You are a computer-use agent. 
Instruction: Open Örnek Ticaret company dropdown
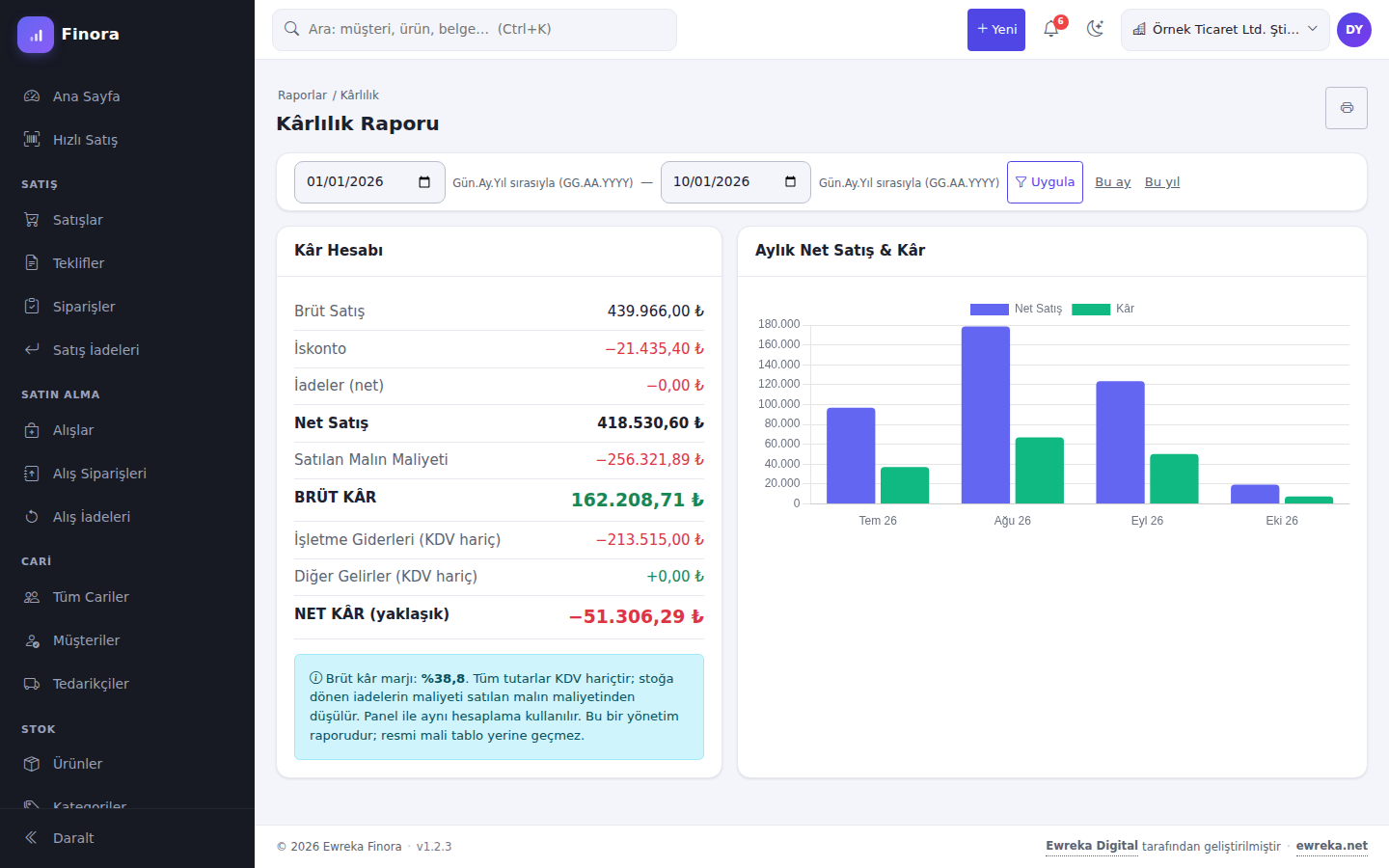[x=1225, y=30]
